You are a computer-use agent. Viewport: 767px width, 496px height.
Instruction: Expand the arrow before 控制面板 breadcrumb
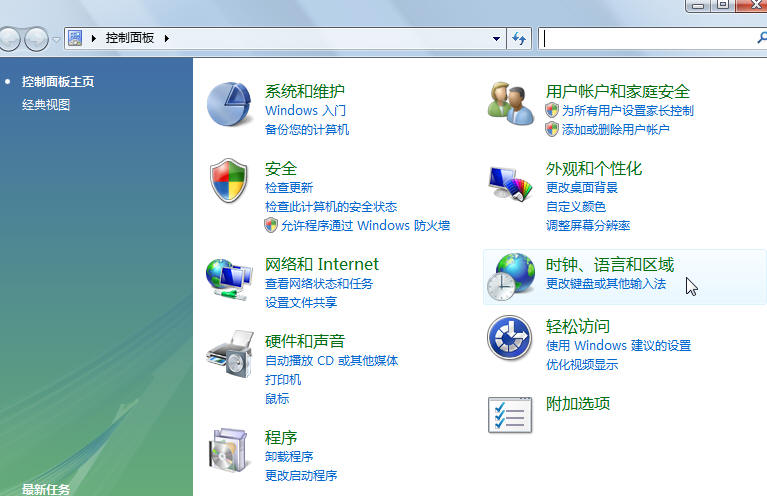tap(93, 38)
